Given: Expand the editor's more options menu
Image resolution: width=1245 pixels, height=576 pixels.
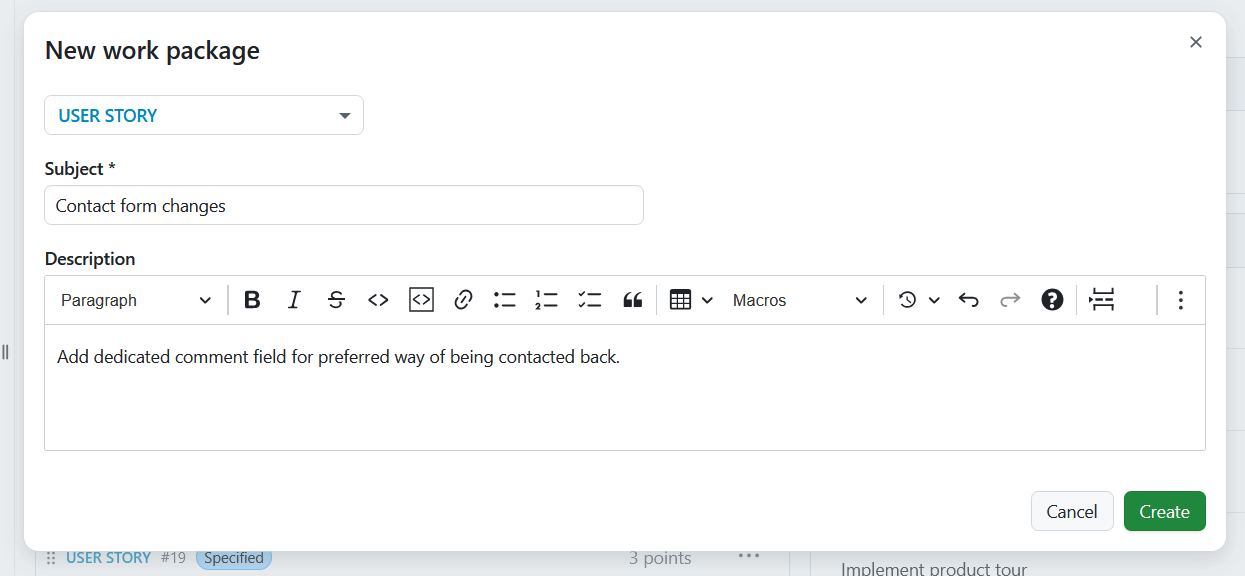Looking at the screenshot, I should pyautogui.click(x=1180, y=299).
